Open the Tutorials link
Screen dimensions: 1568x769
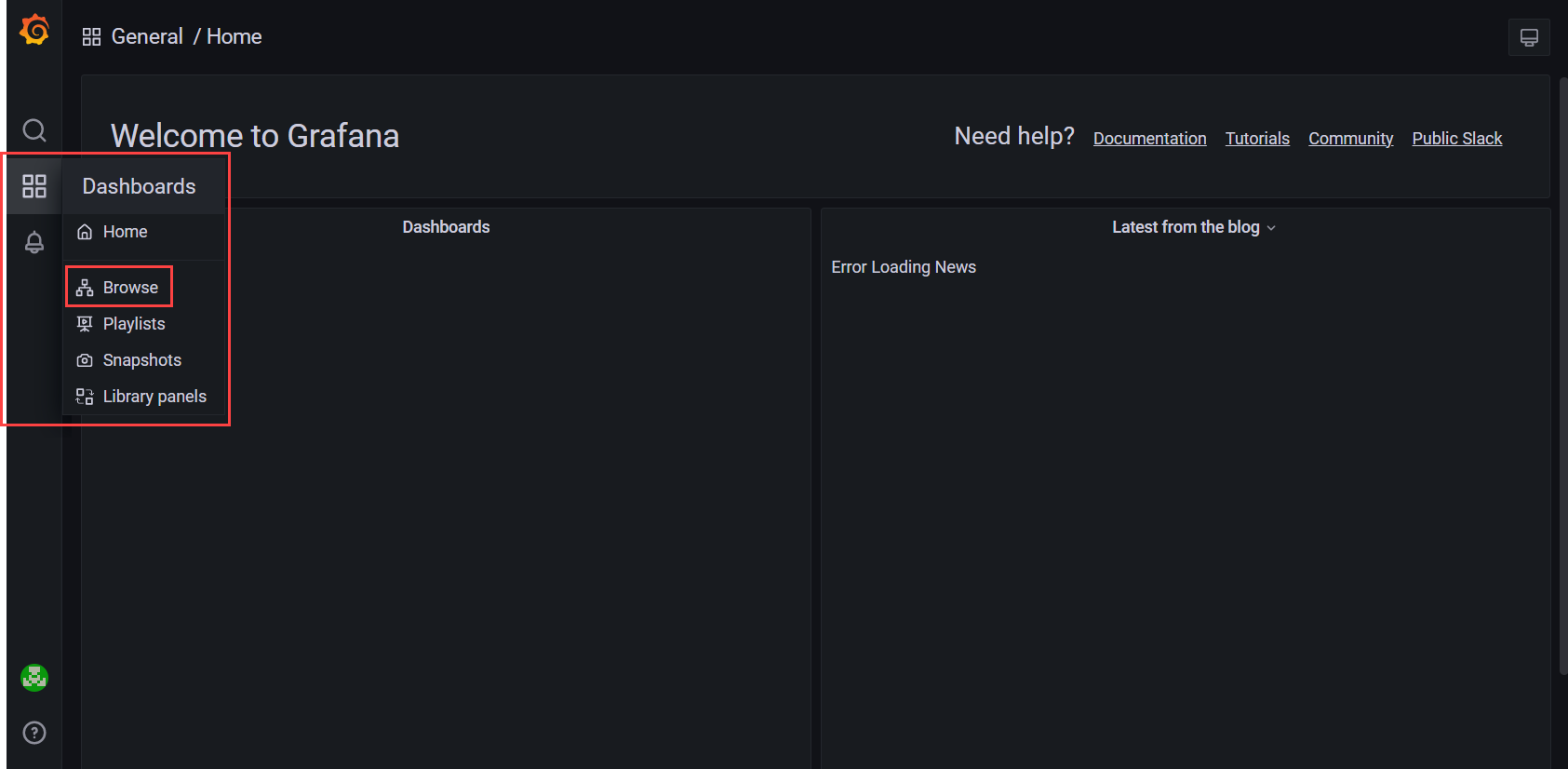pos(1256,139)
